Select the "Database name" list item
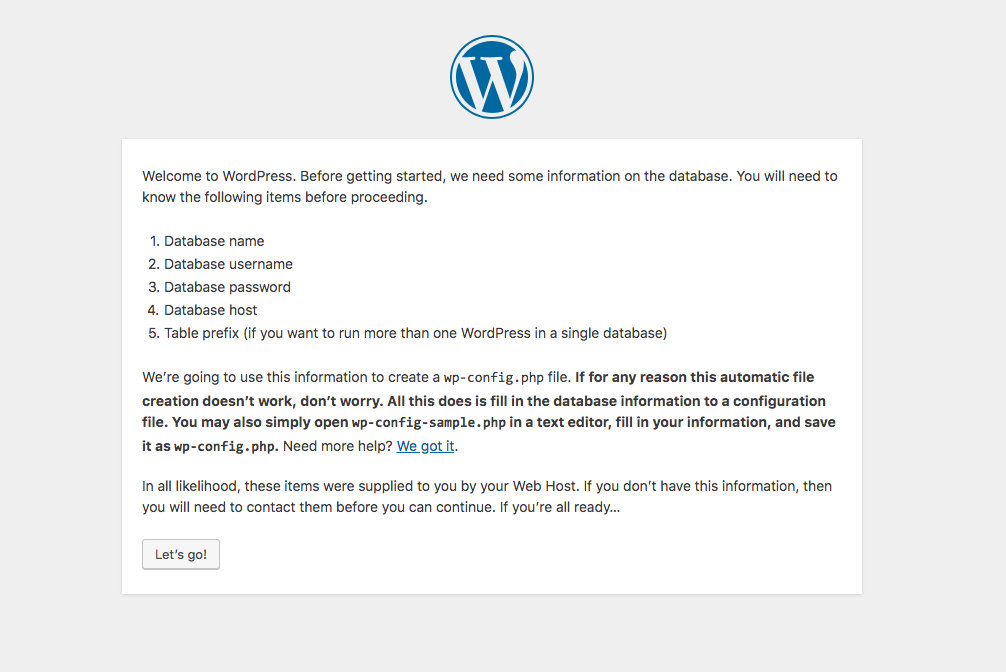1006x672 pixels. pos(214,241)
